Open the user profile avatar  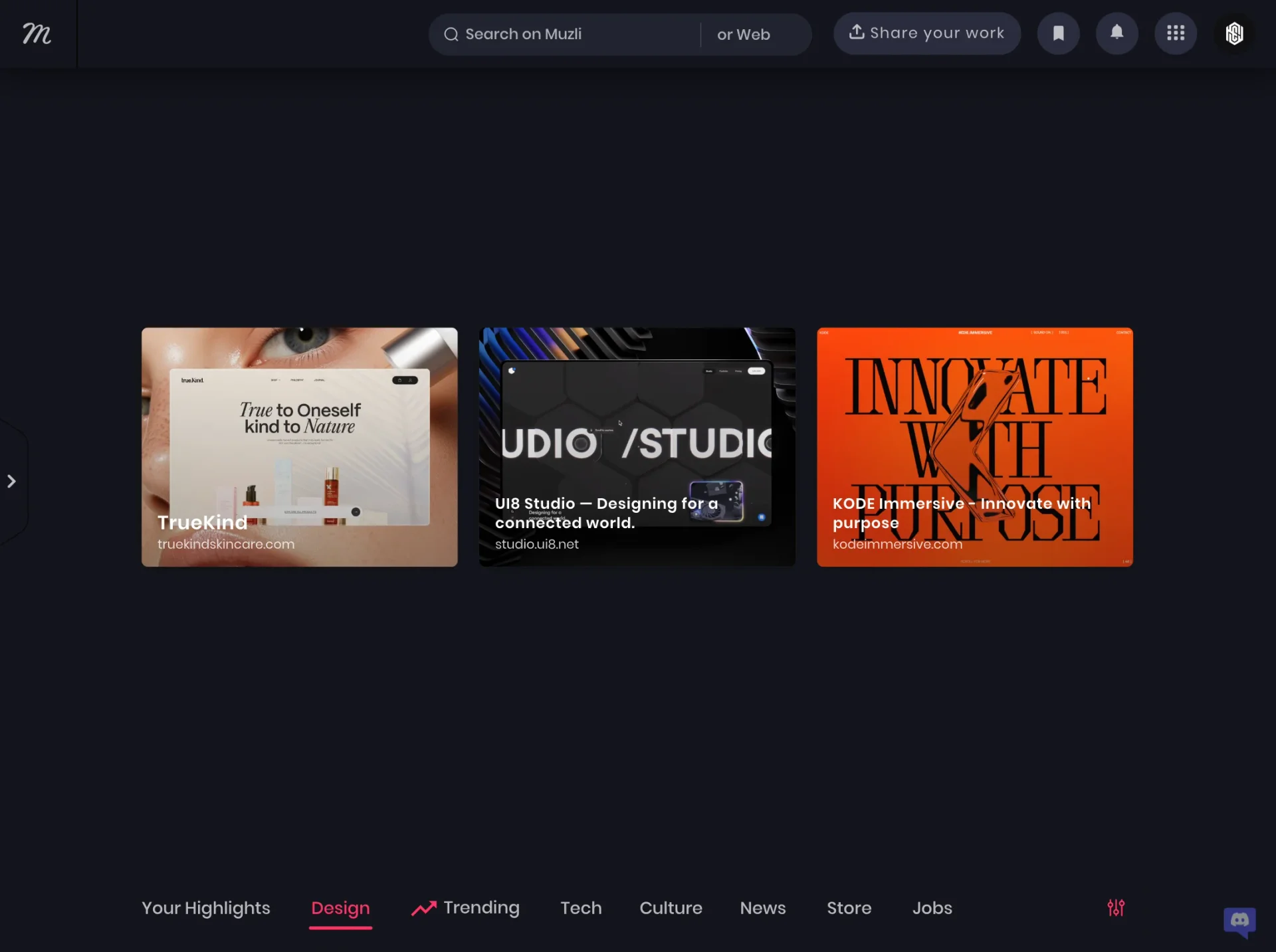[1234, 33]
